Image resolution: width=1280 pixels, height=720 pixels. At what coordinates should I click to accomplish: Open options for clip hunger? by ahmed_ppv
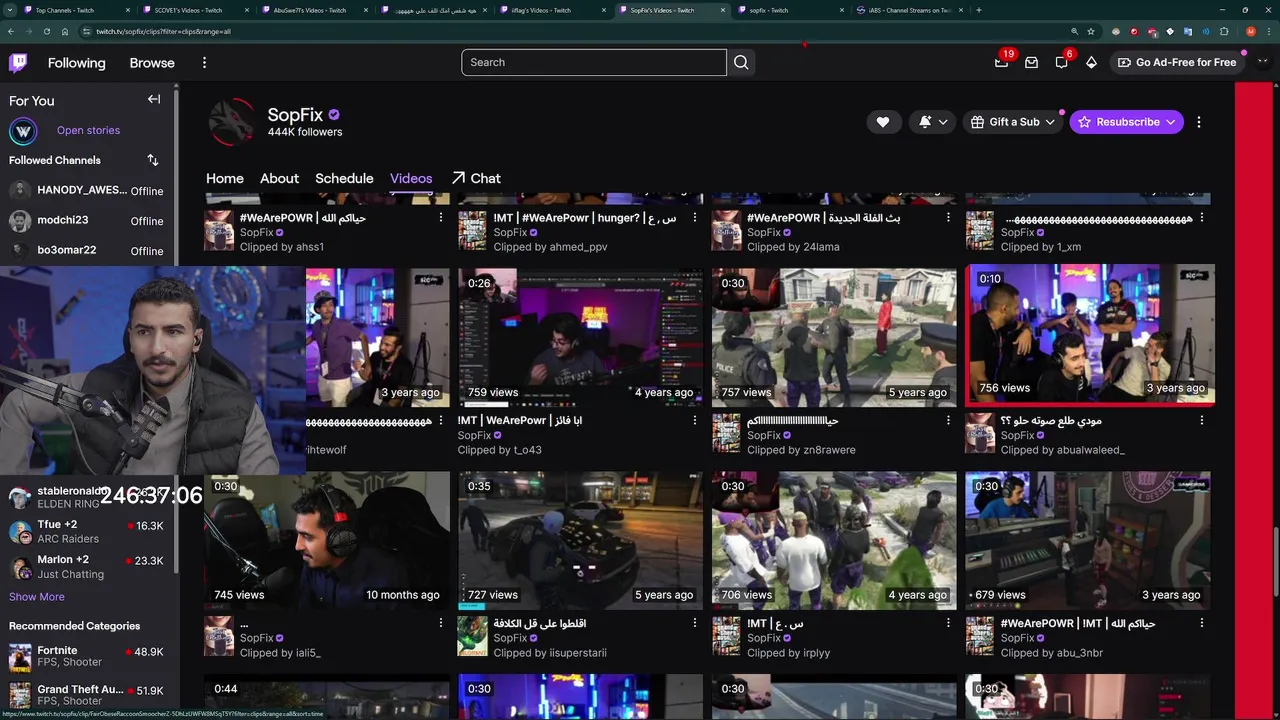click(x=694, y=217)
